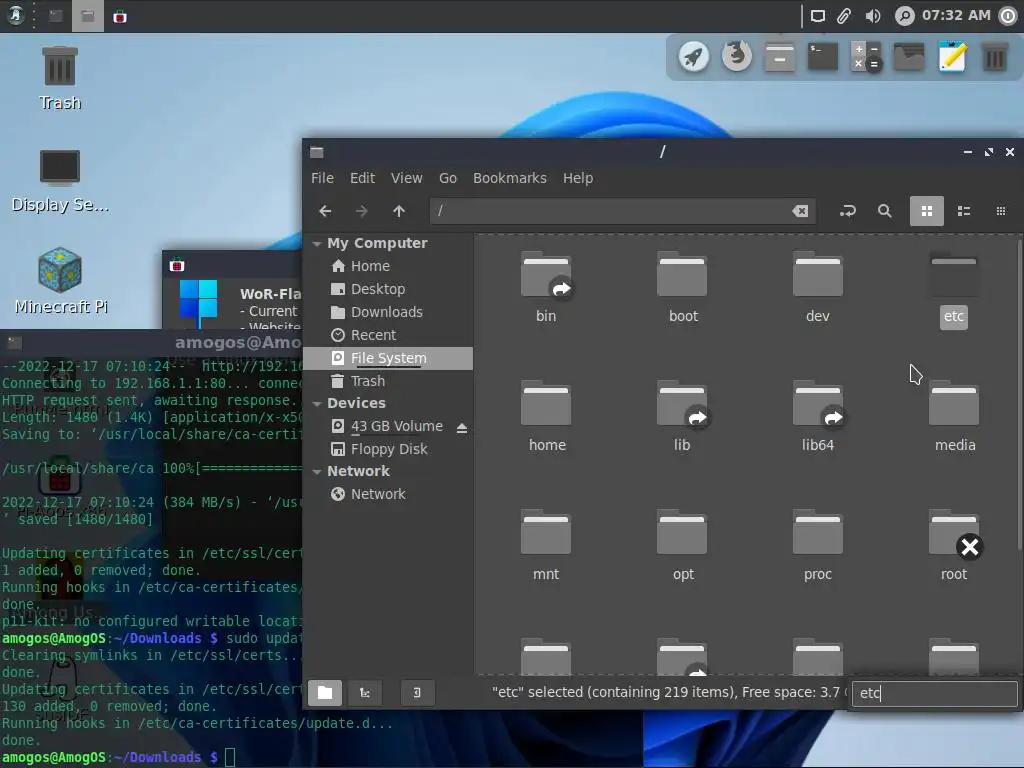Select Desktop in sidebar
The width and height of the screenshot is (1024, 768).
click(x=388, y=289)
